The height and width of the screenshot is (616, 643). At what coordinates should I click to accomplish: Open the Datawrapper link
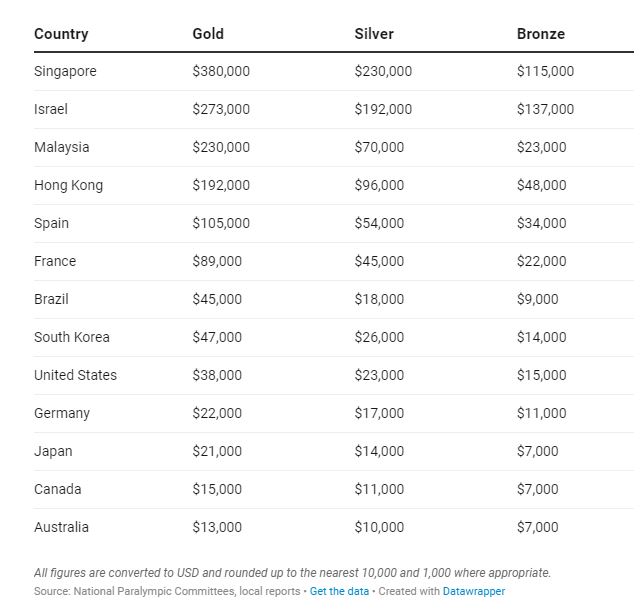tap(474, 591)
